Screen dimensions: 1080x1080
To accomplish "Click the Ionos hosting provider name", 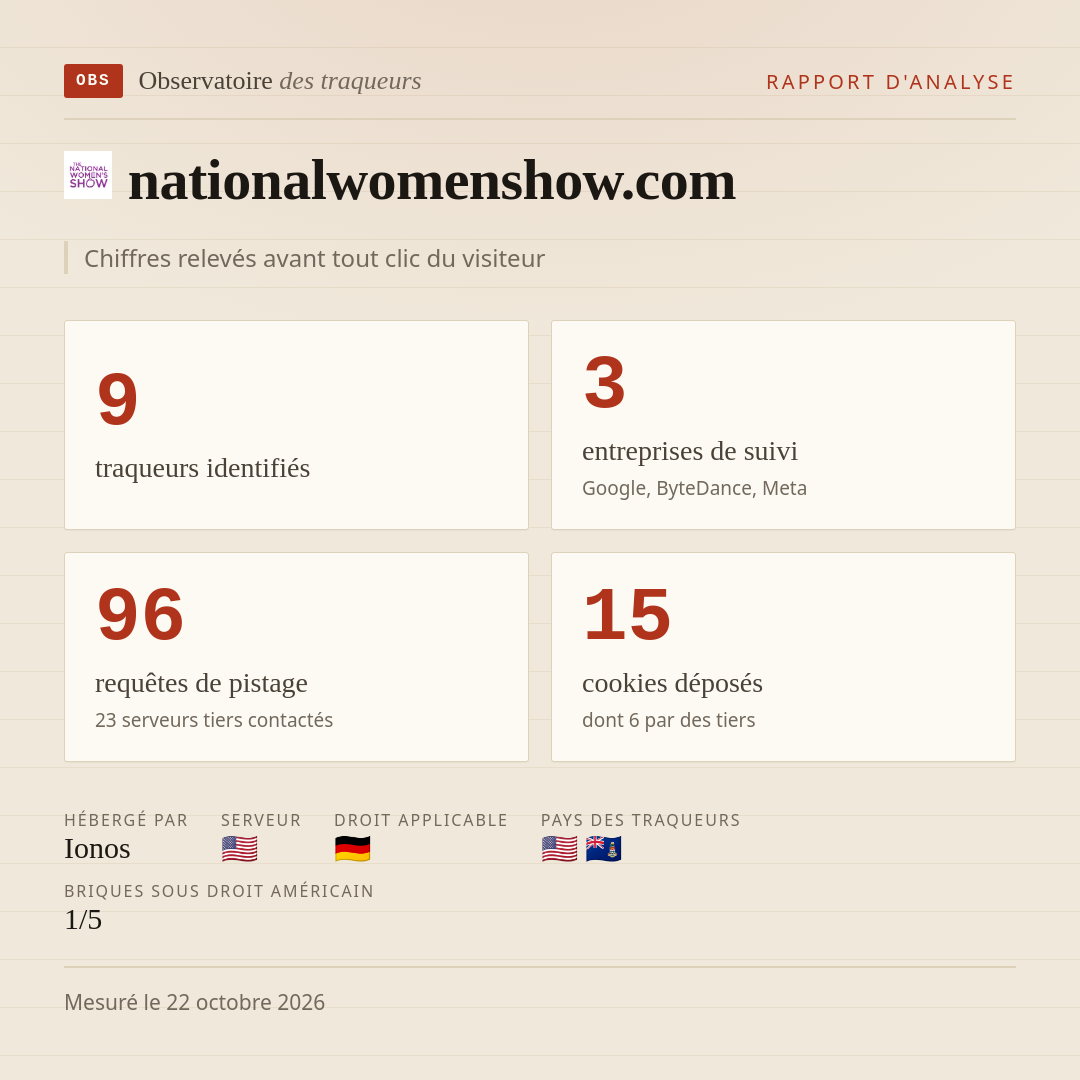I will pos(97,849).
